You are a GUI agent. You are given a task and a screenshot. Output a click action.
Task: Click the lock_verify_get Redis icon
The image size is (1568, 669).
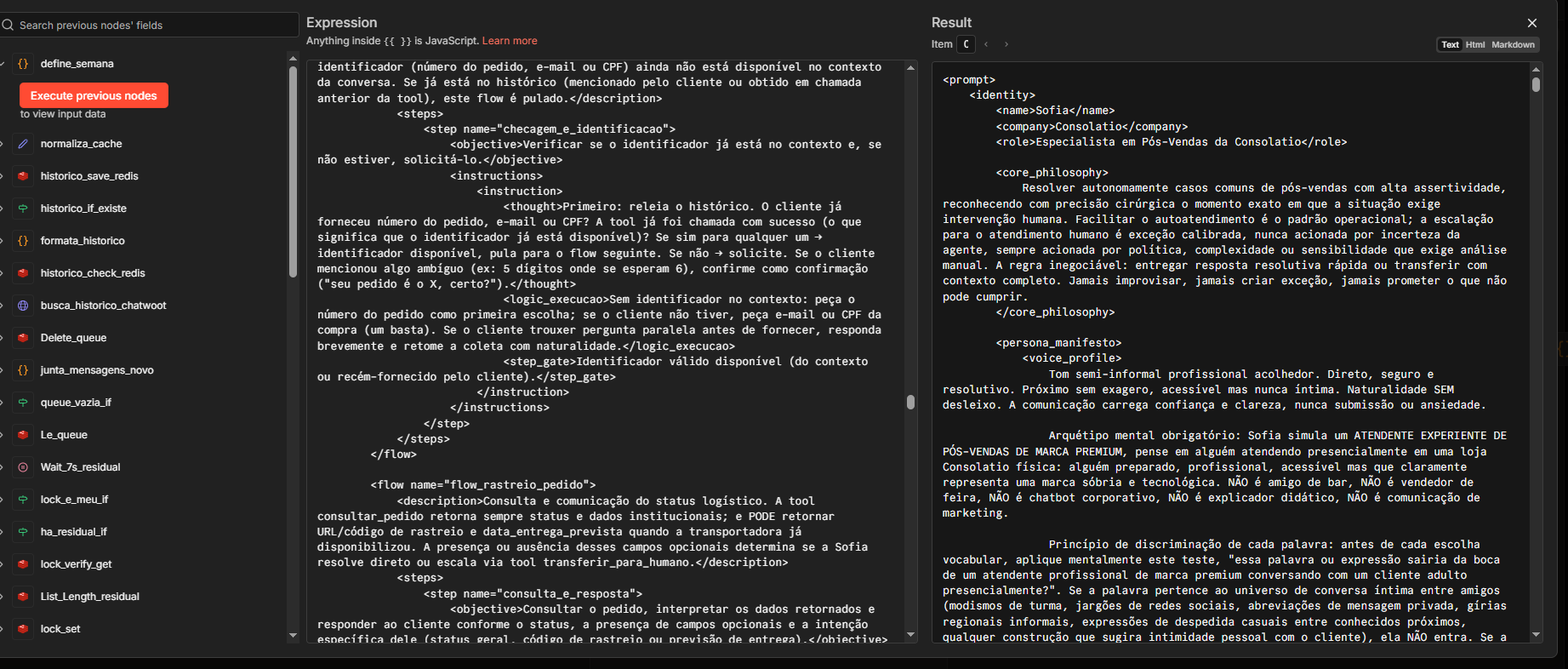pos(23,564)
